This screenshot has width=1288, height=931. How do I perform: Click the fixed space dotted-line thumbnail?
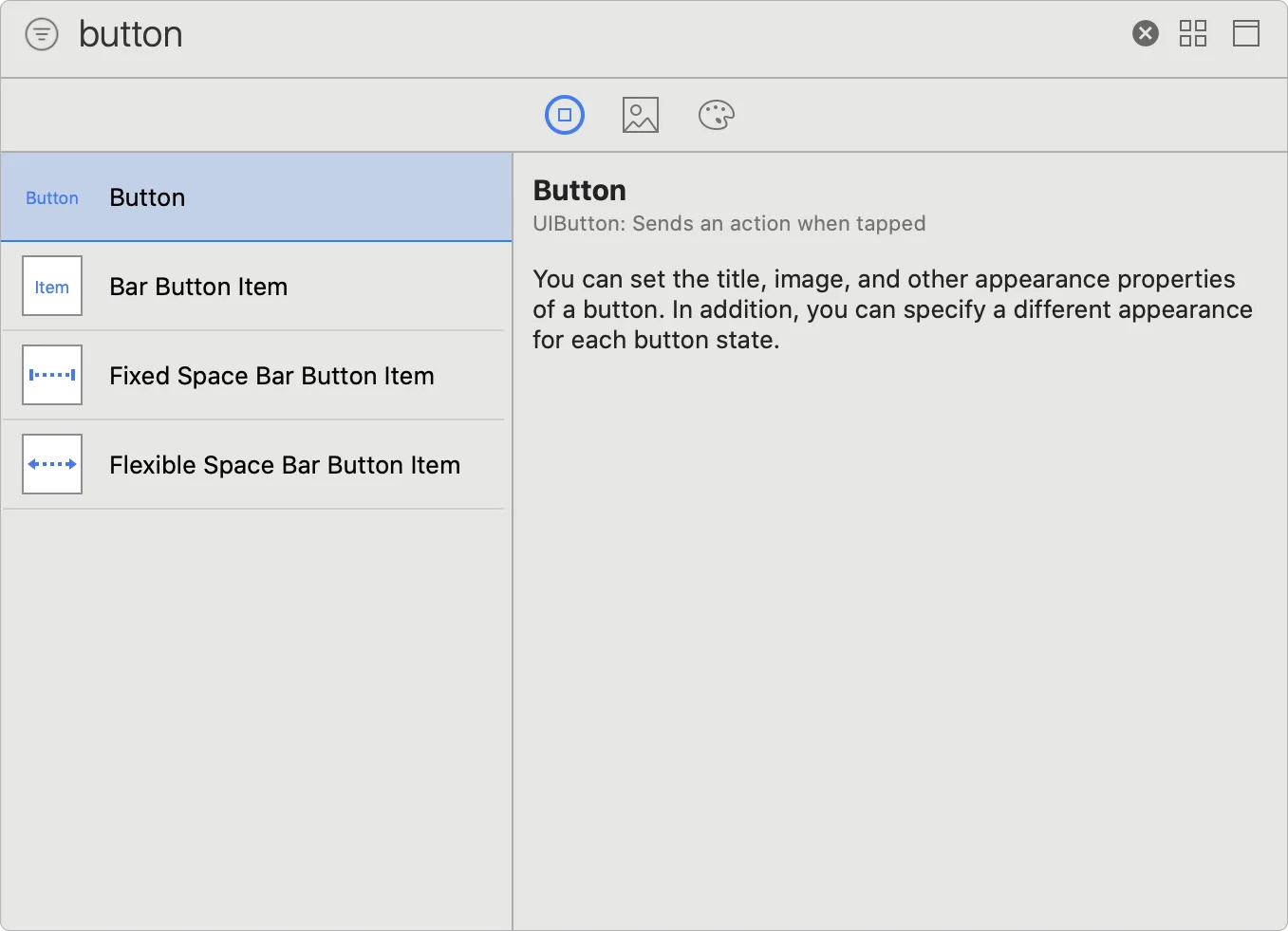coord(52,375)
